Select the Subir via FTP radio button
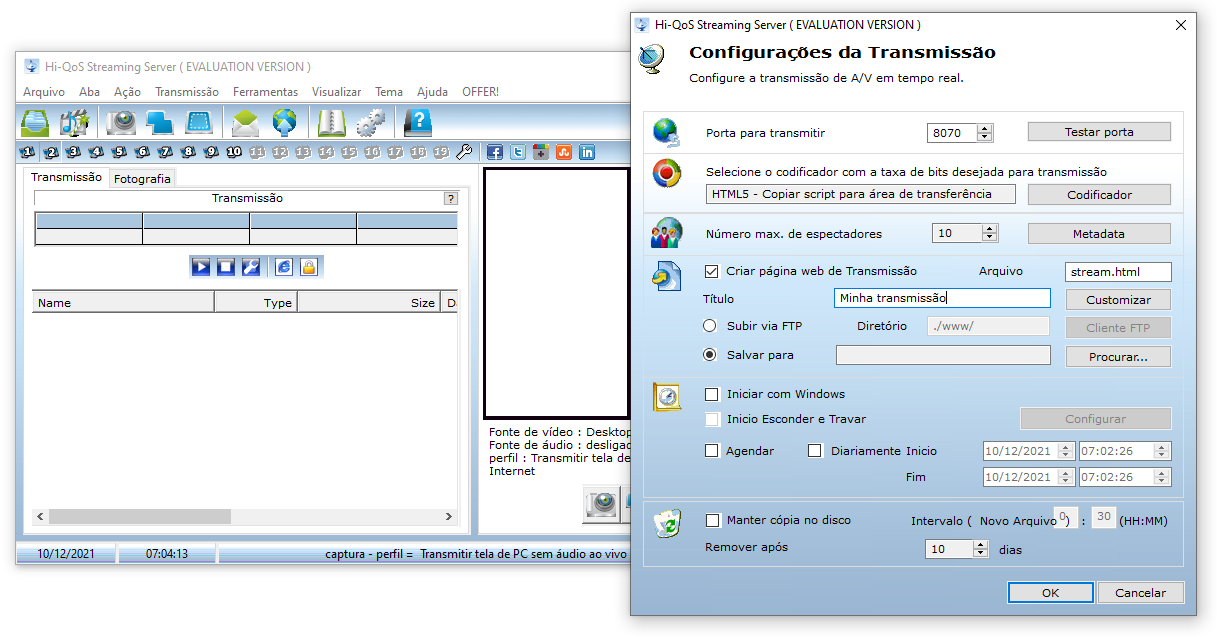The image size is (1219, 637). click(x=710, y=326)
